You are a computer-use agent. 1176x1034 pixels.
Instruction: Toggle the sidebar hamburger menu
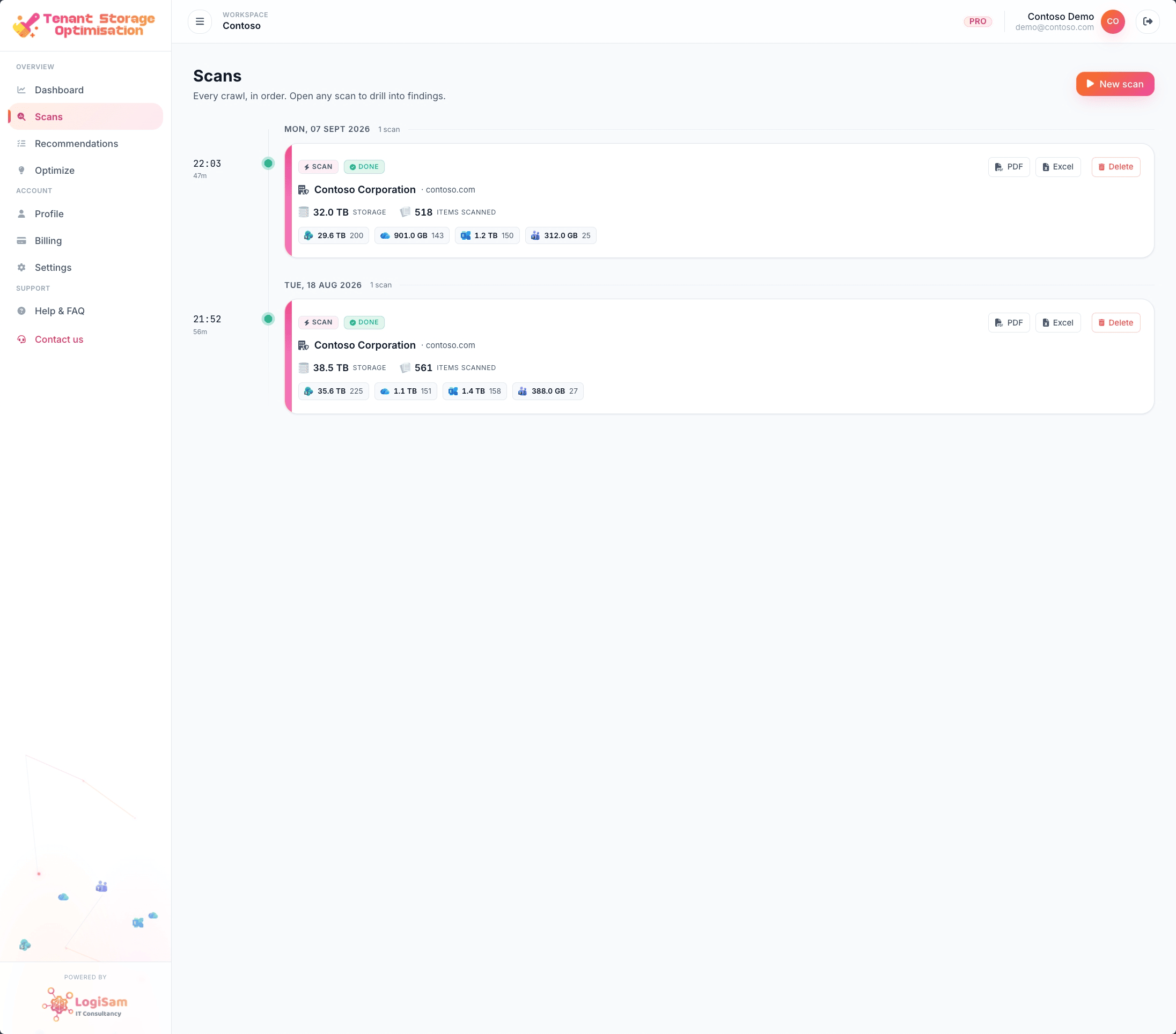coord(200,21)
